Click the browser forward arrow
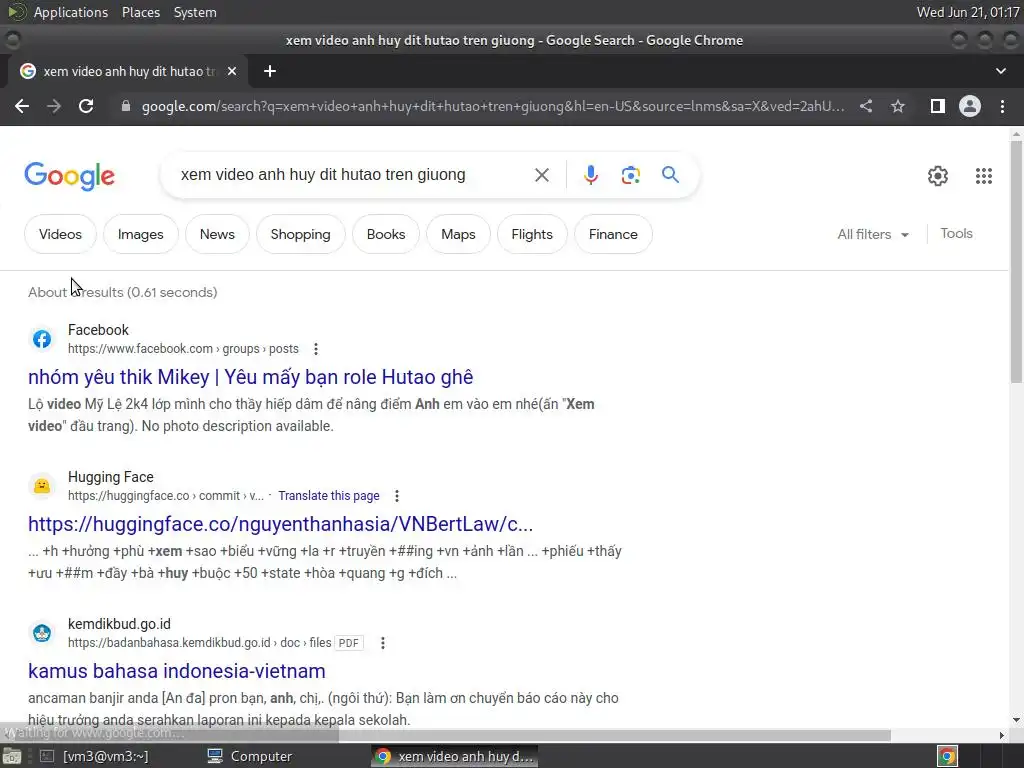1024x768 pixels. pos(54,106)
